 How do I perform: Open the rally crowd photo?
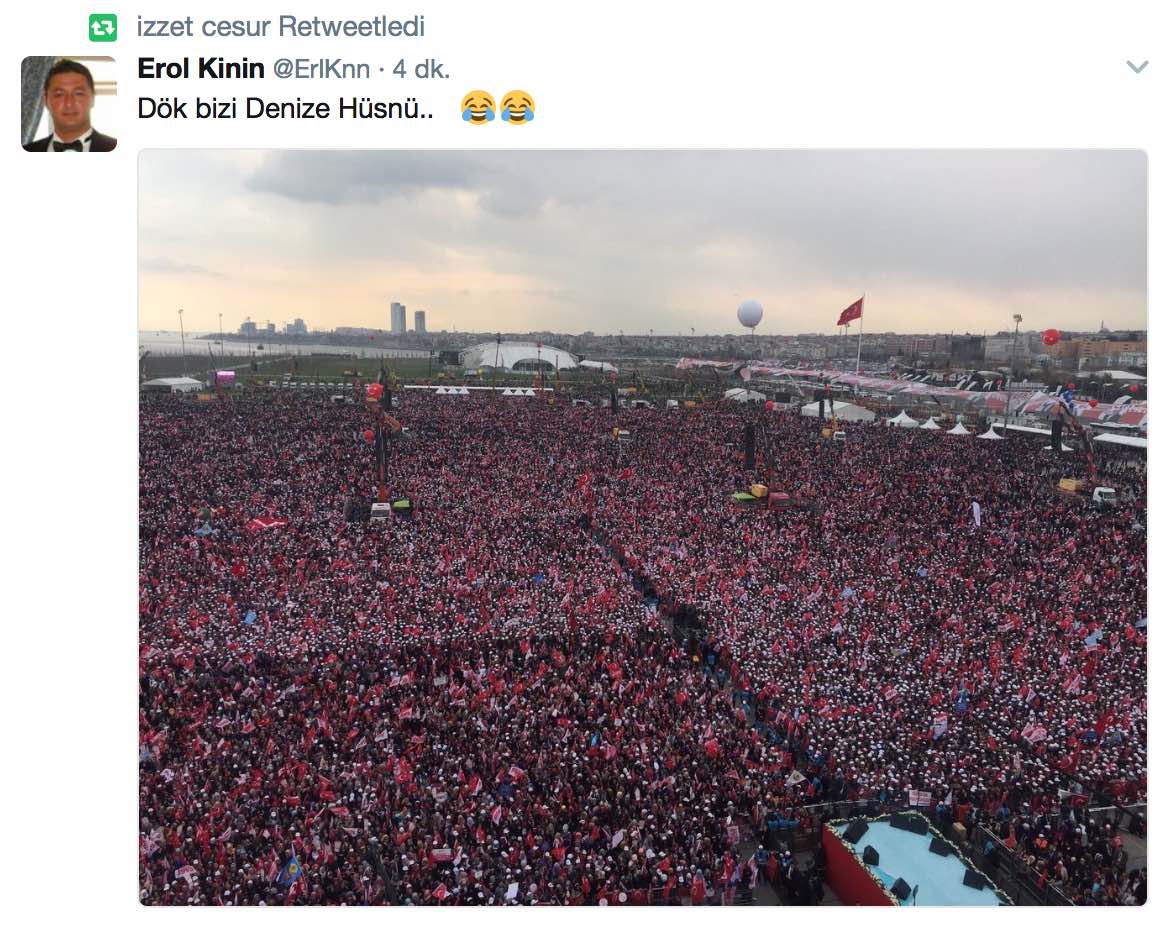[643, 527]
